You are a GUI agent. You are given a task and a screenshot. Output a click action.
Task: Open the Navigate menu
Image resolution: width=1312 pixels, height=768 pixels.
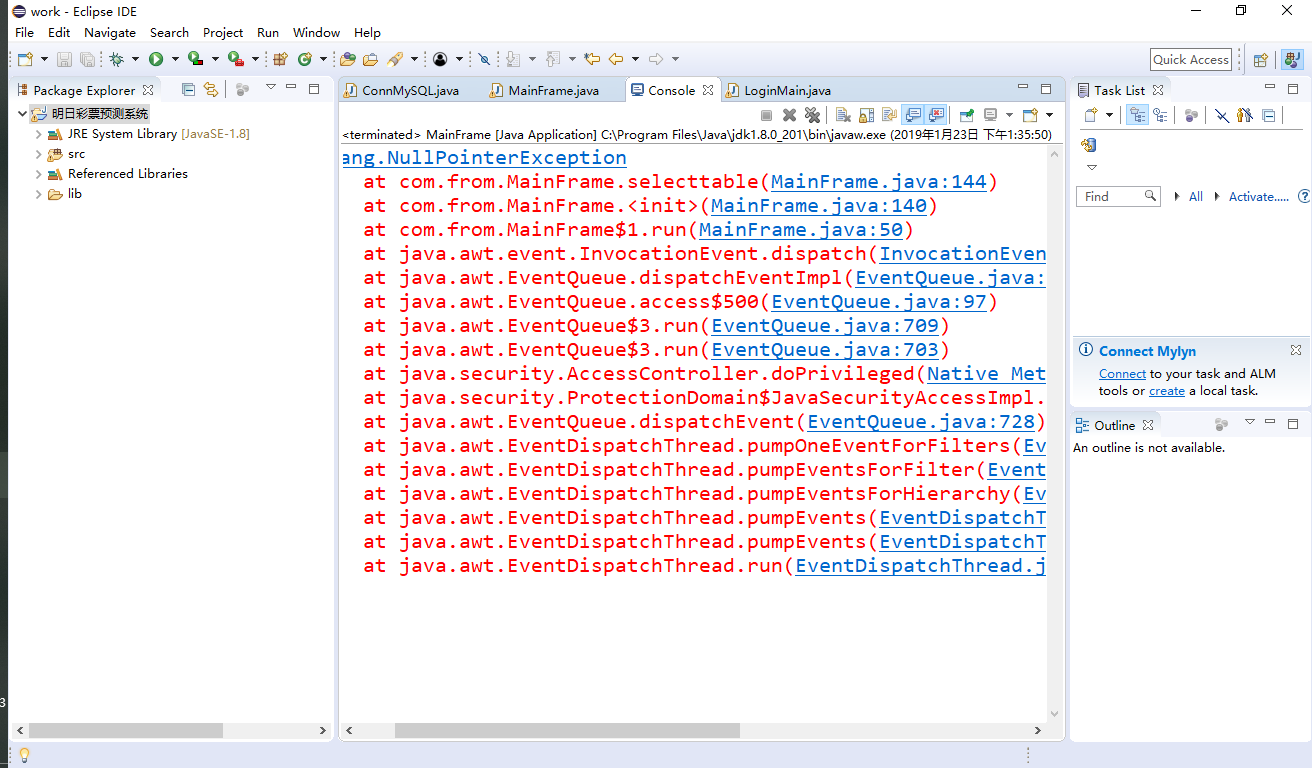click(x=110, y=32)
